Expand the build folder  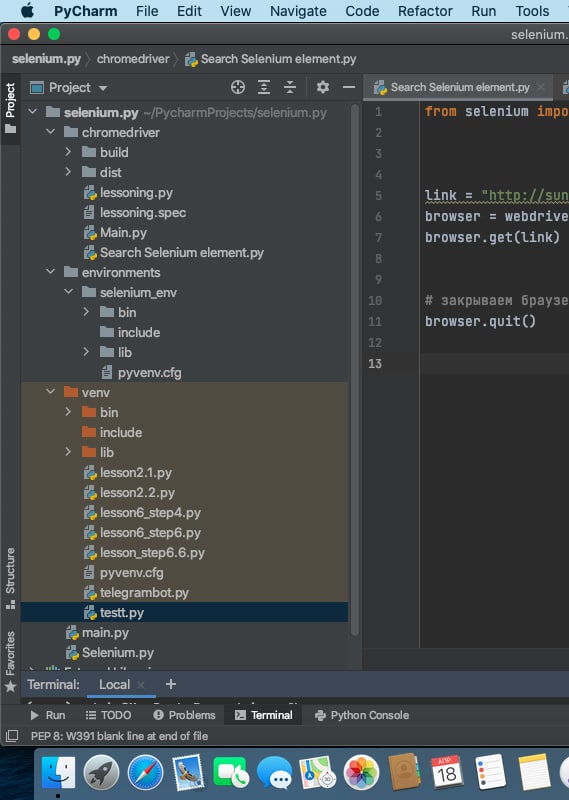pyautogui.click(x=68, y=152)
